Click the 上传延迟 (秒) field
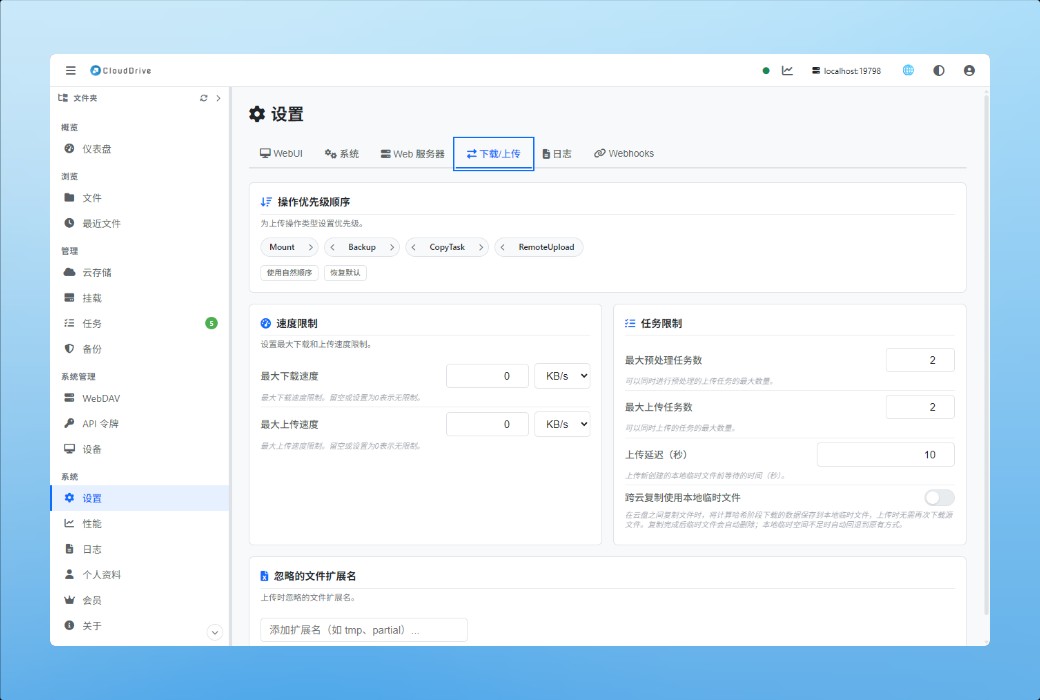1040x700 pixels. (885, 455)
